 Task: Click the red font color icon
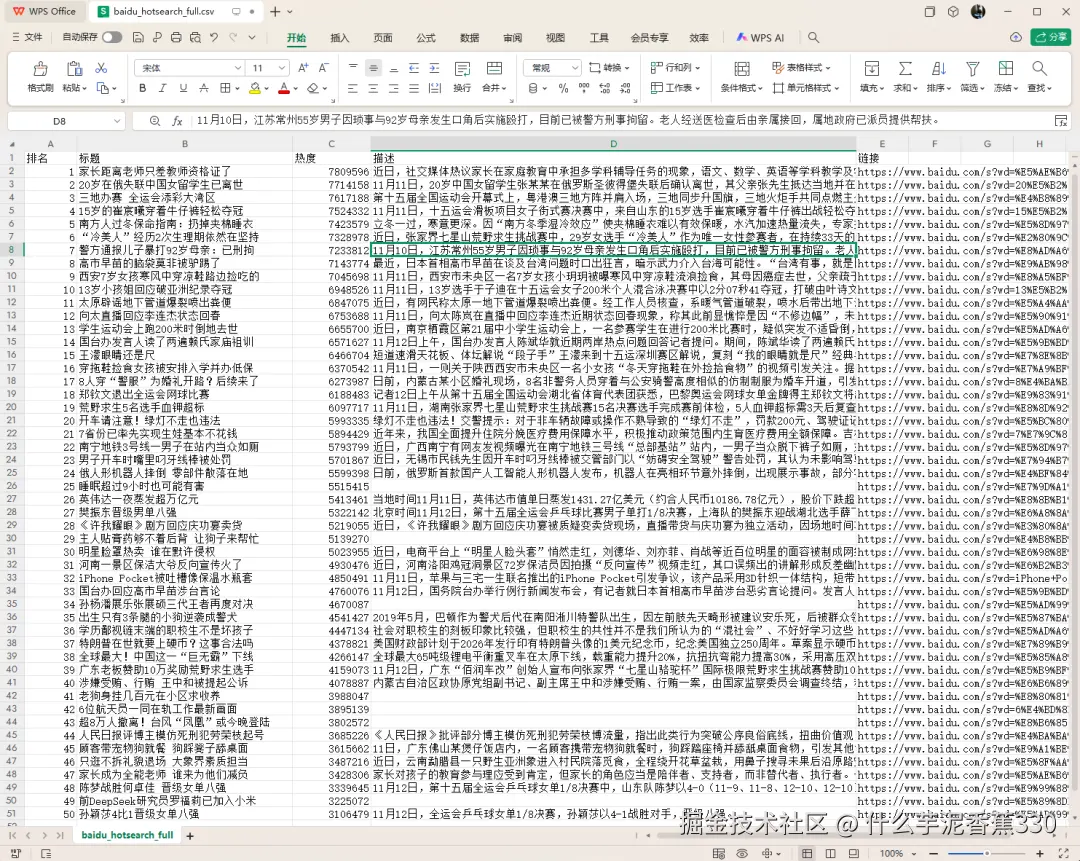click(x=284, y=88)
